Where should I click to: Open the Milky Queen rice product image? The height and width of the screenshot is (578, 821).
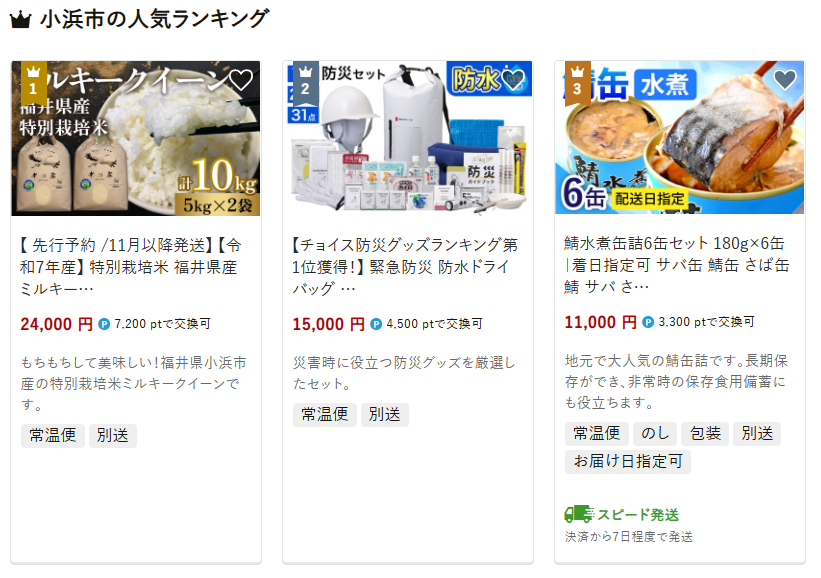tap(136, 138)
